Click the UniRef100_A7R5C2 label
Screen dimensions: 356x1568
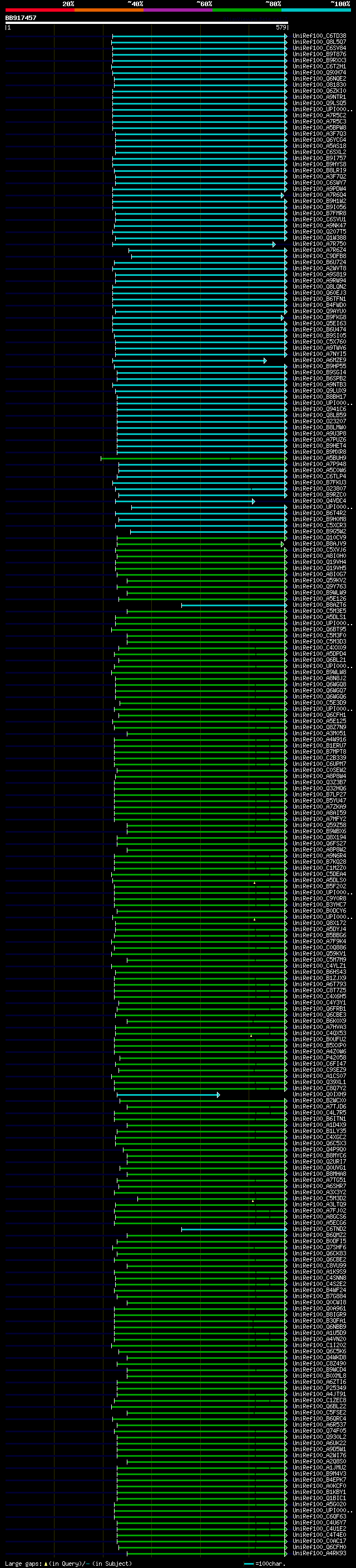[x=319, y=115]
